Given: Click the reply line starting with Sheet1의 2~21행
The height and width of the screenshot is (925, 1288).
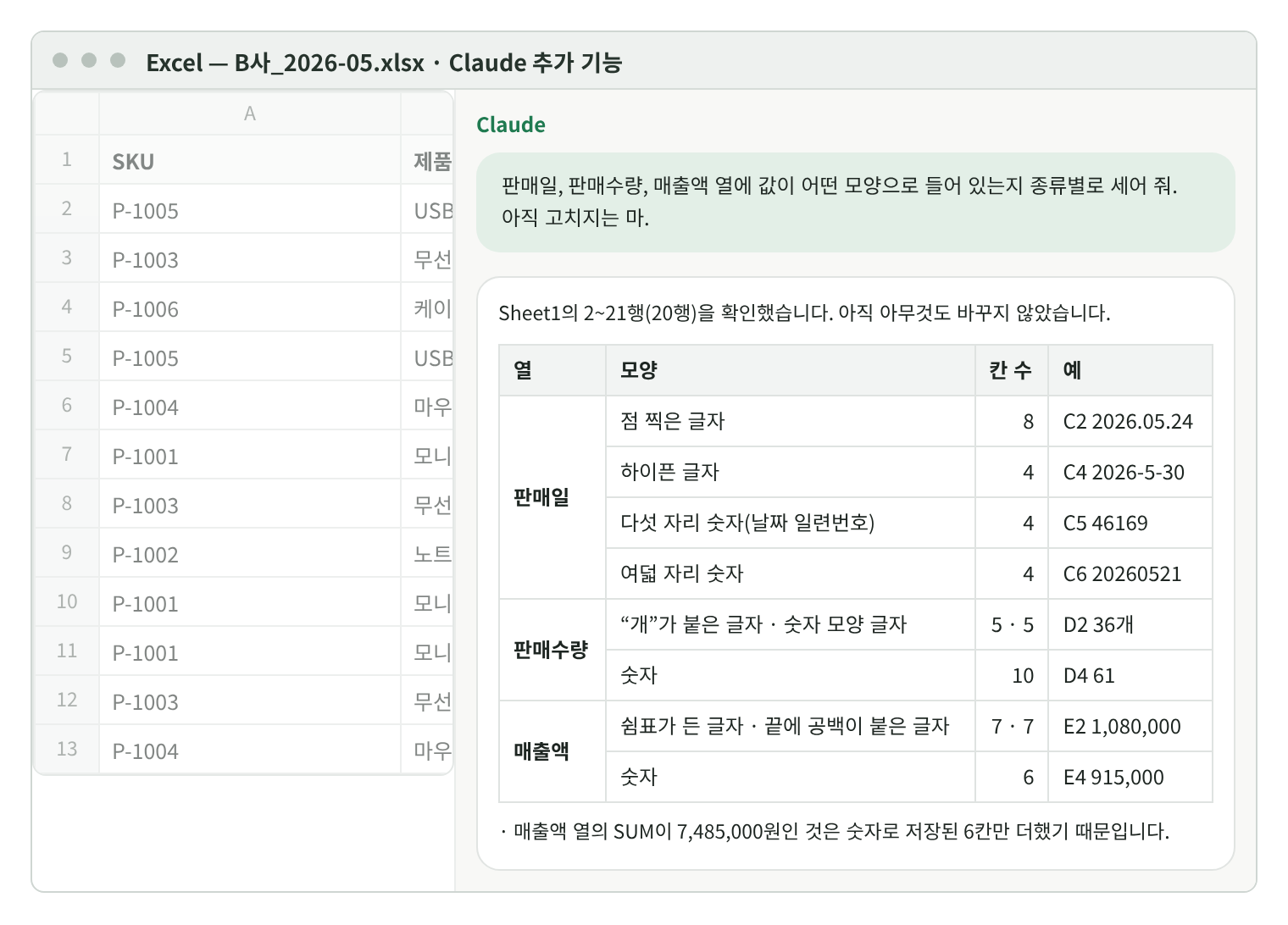Looking at the screenshot, I should tap(804, 313).
